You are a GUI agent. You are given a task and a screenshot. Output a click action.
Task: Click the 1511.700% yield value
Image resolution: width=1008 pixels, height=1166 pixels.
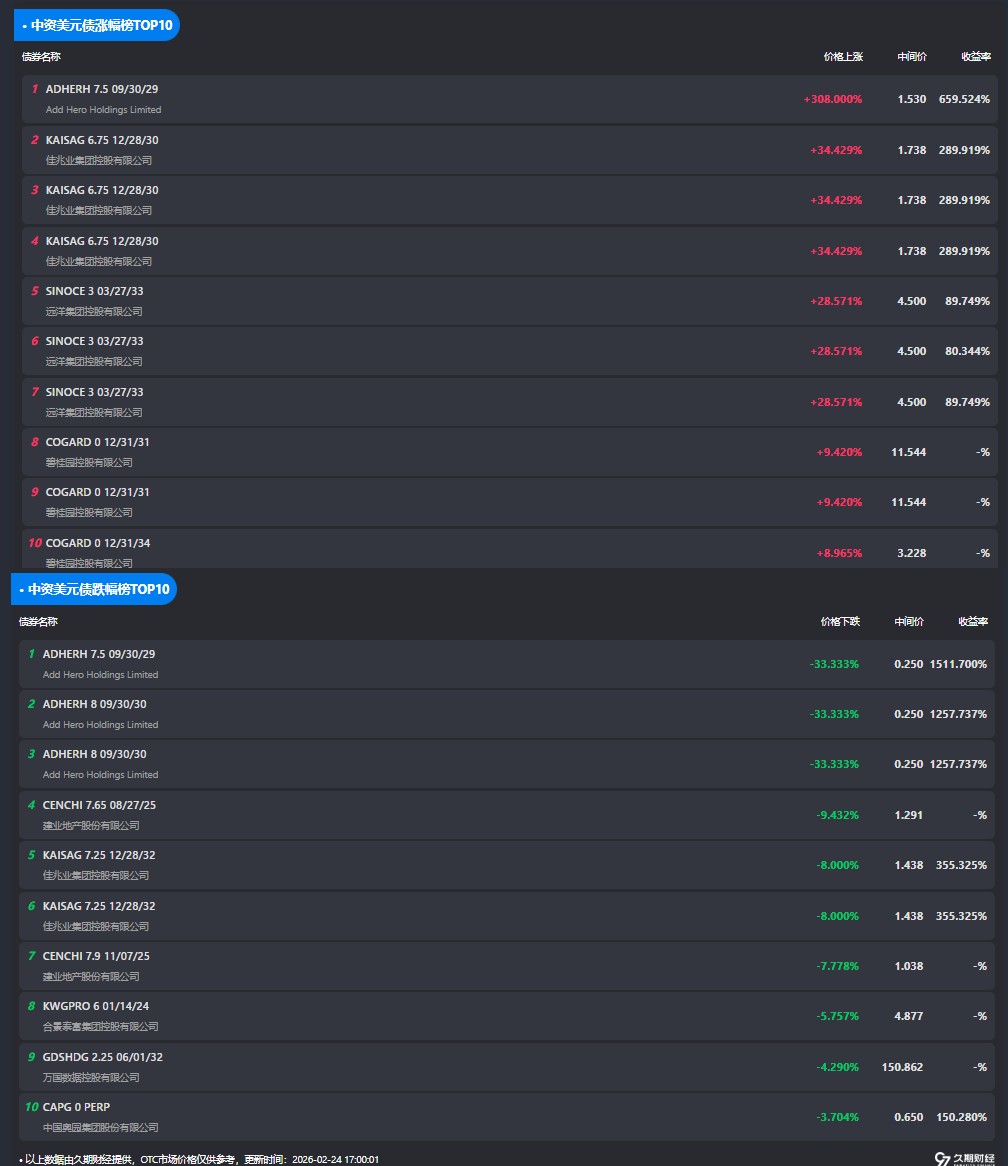(958, 664)
